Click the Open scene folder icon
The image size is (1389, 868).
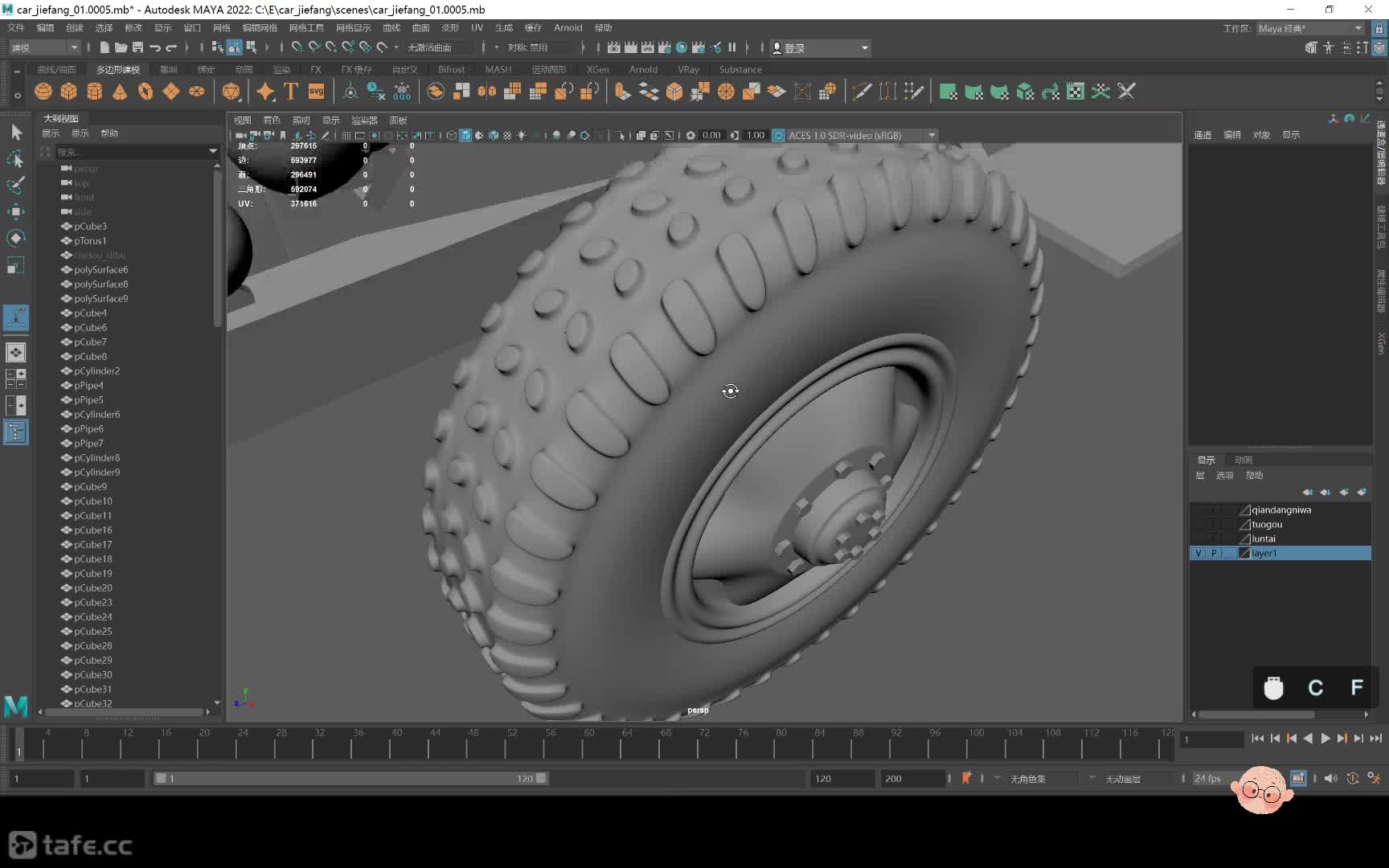pos(121,47)
